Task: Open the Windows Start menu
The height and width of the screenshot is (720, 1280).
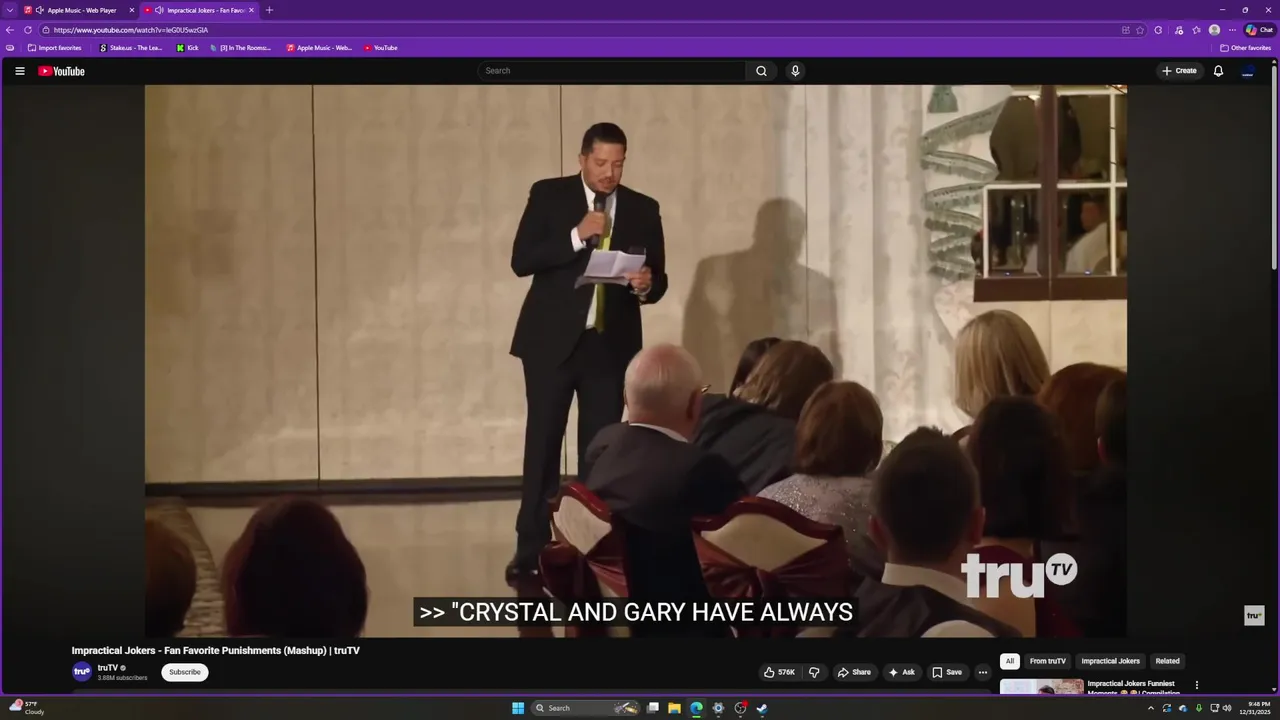Action: coord(518,708)
